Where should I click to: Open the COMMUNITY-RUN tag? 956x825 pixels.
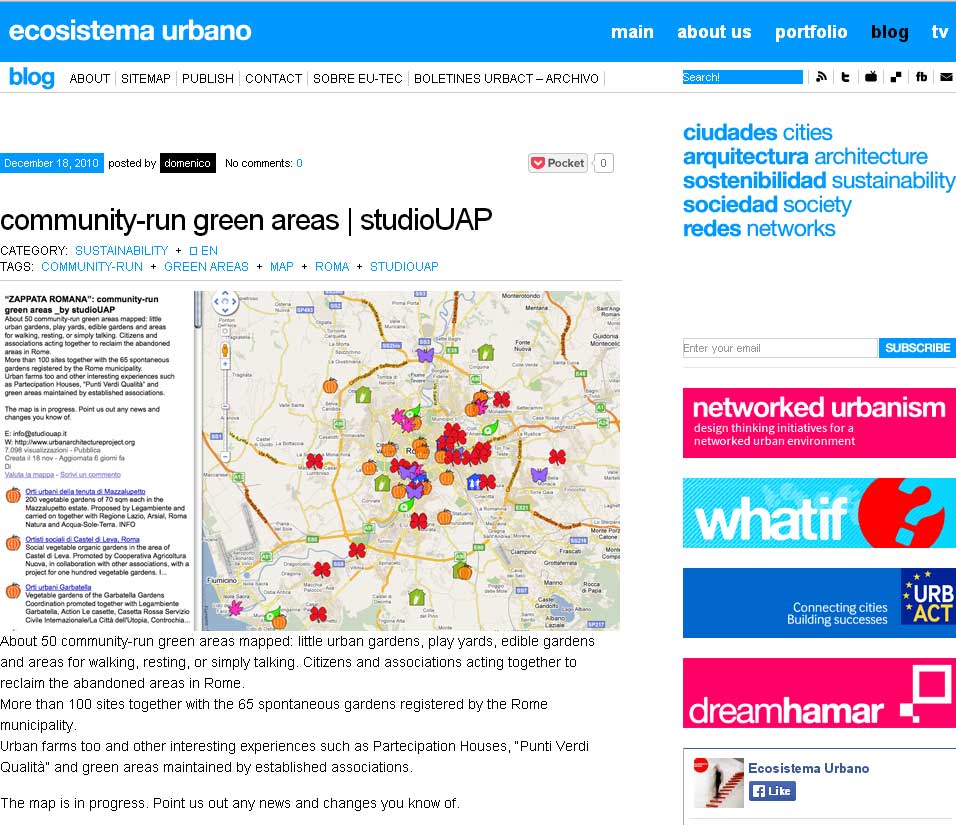92,266
